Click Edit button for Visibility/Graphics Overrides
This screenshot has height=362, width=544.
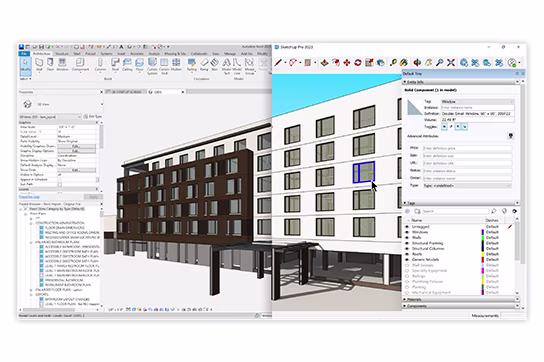tap(76, 146)
